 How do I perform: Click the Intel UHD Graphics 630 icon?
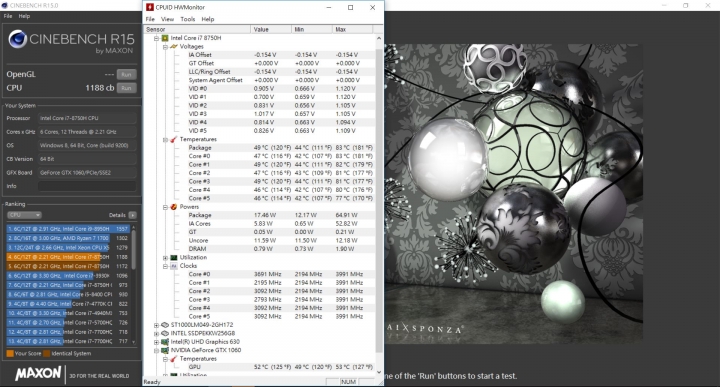[x=165, y=342]
